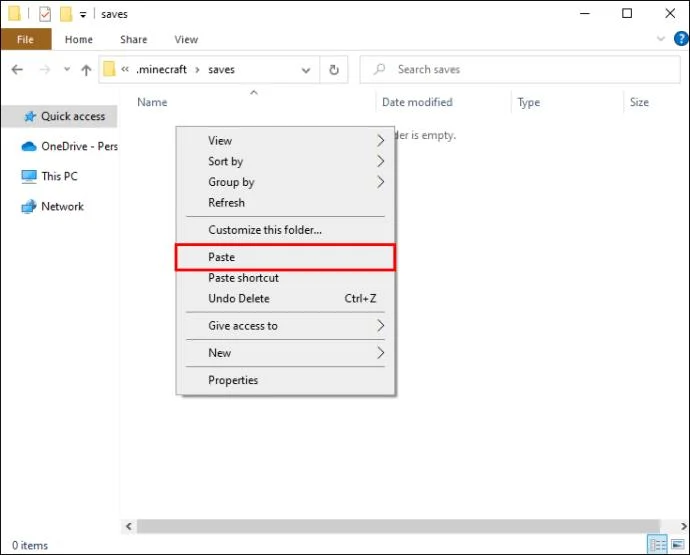Go up one folder level
Screen dimensions: 690x555
click(86, 70)
